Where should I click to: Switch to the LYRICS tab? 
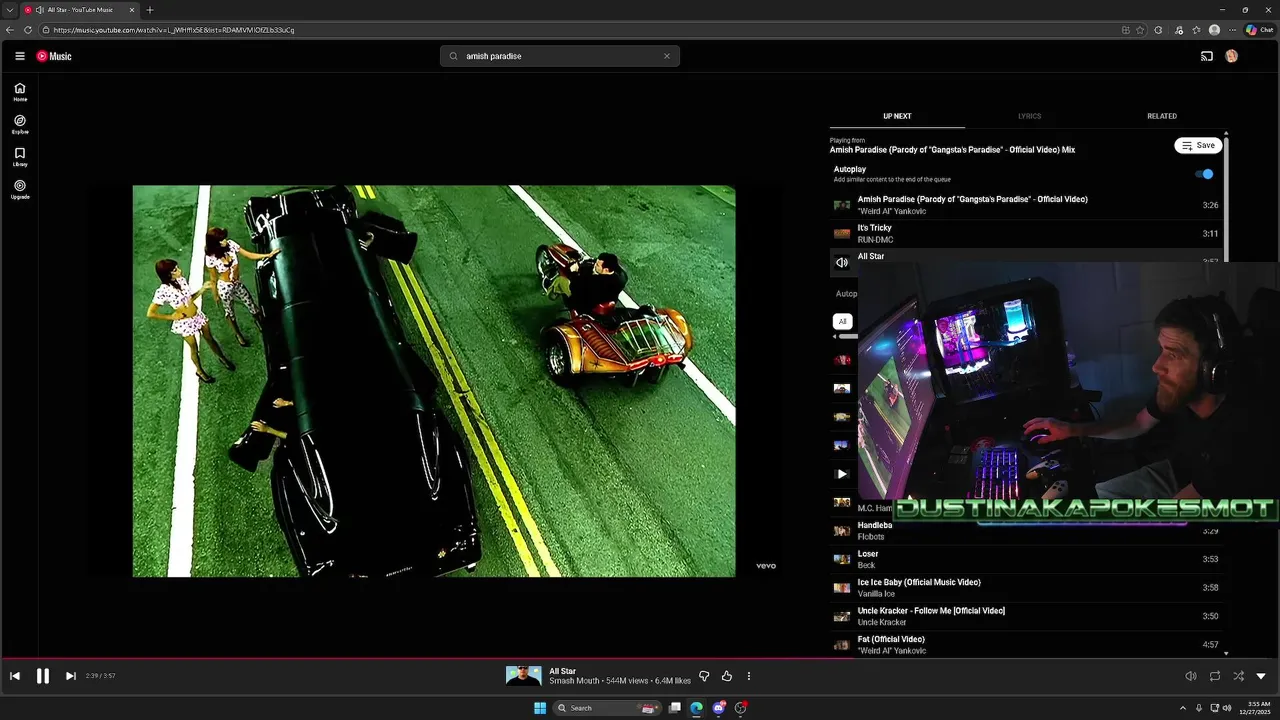(x=1029, y=116)
